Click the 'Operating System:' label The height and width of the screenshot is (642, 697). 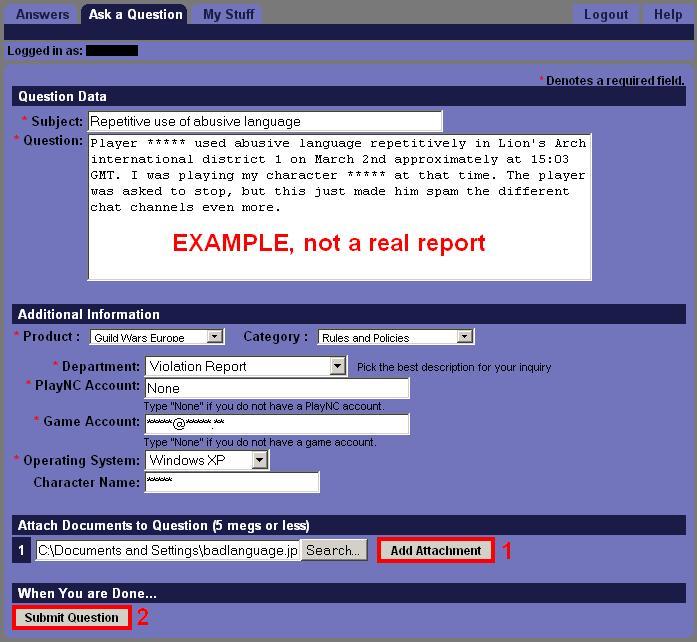coord(81,460)
